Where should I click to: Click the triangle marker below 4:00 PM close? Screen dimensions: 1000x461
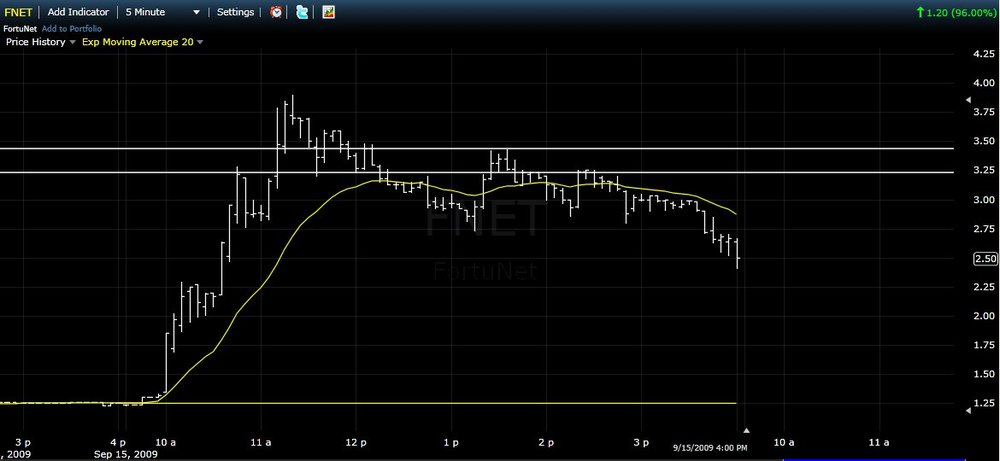tap(747, 430)
